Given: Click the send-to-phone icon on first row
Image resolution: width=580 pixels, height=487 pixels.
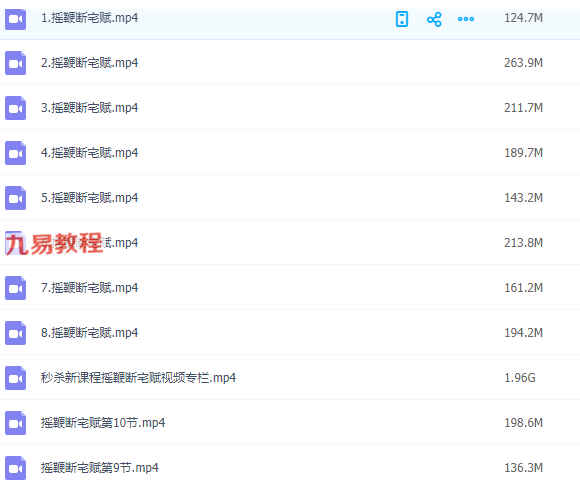Looking at the screenshot, I should click(402, 19).
